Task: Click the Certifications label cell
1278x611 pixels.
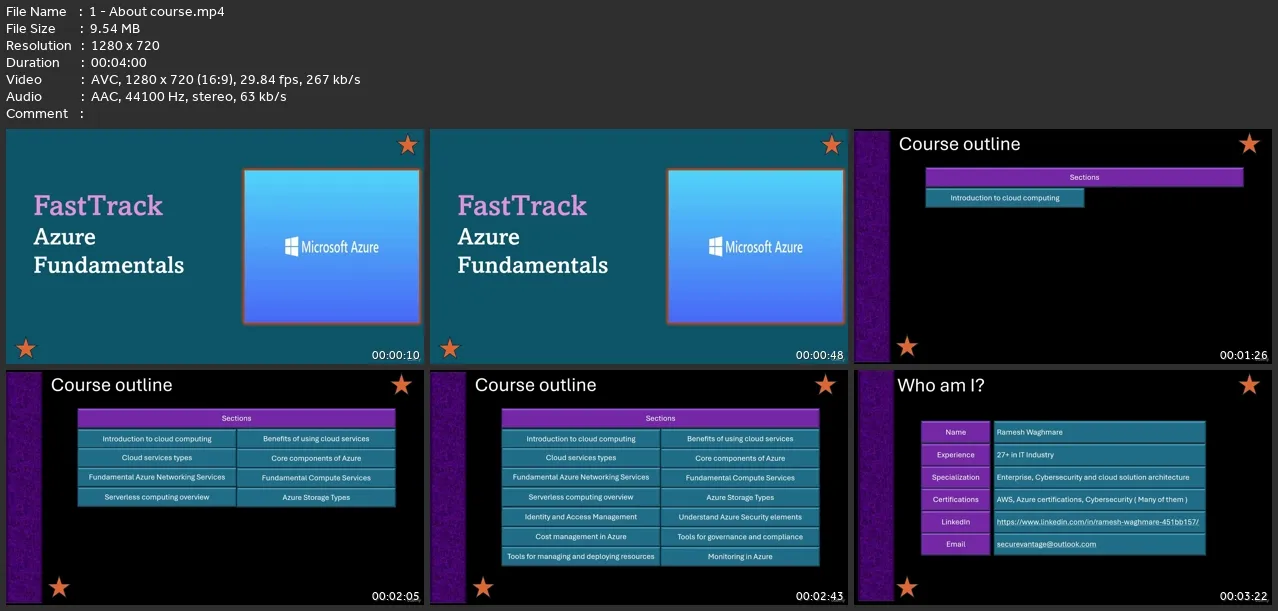Action: pyautogui.click(x=956, y=500)
